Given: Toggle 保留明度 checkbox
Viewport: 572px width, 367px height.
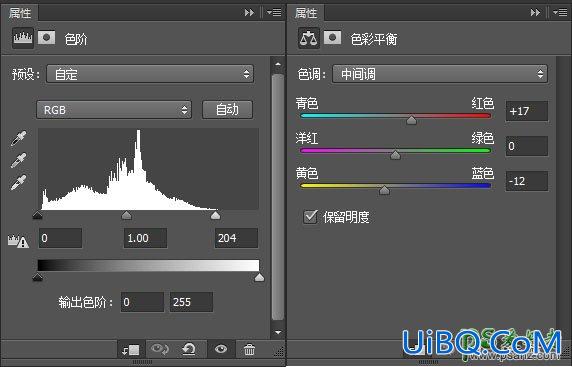Looking at the screenshot, I should (310, 216).
